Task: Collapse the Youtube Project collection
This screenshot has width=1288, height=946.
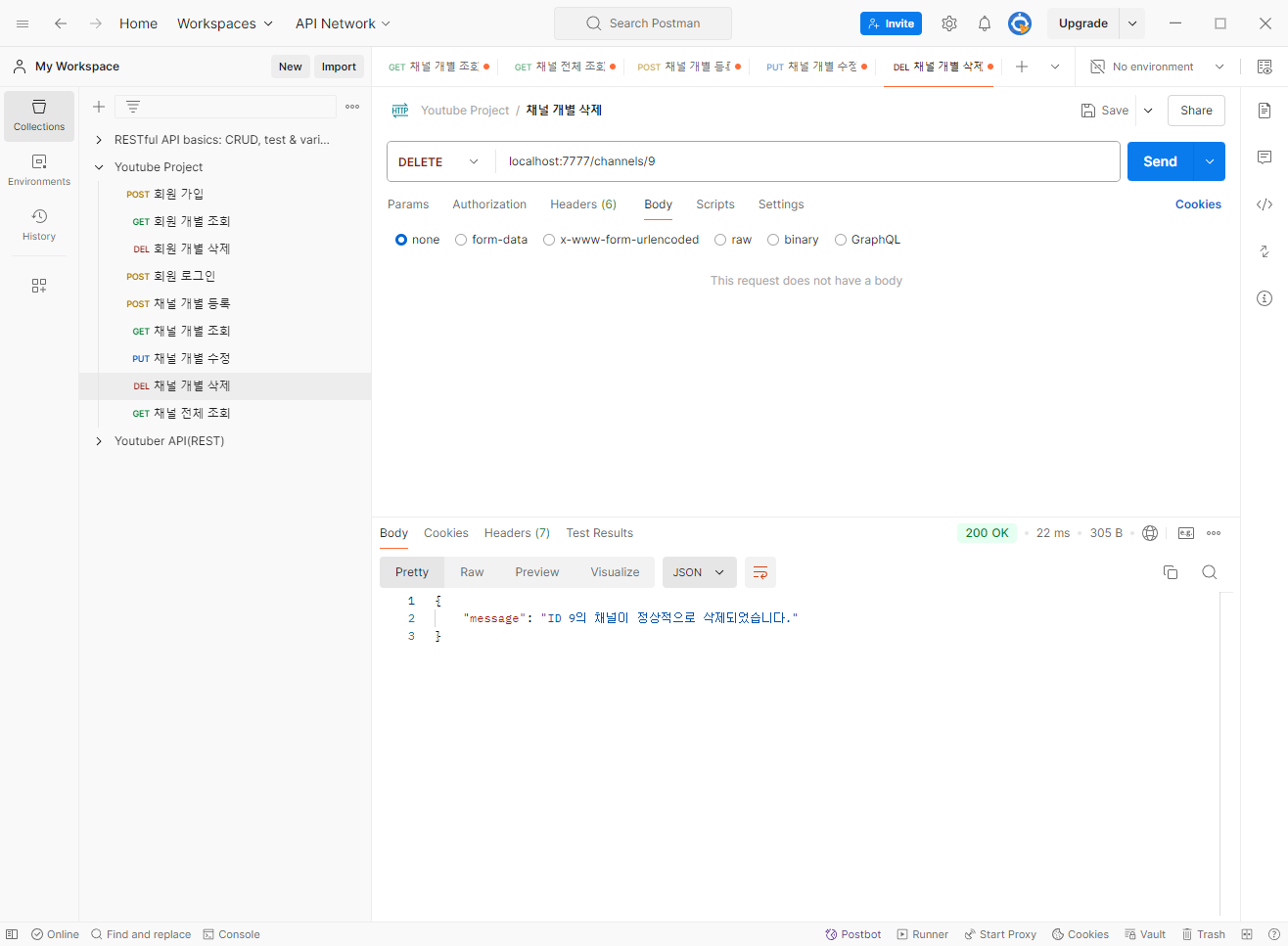Action: point(99,167)
